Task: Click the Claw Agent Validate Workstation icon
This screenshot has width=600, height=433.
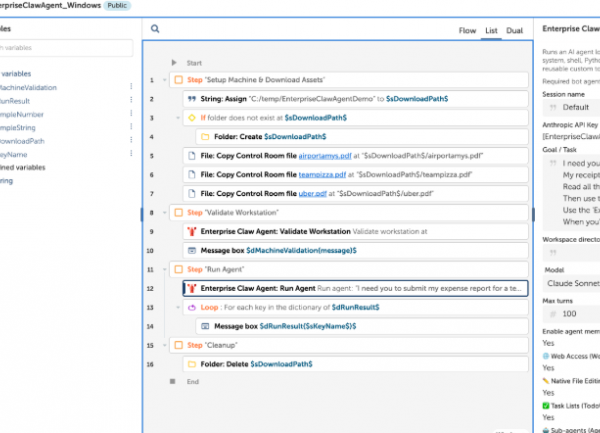Action: pyautogui.click(x=192, y=231)
